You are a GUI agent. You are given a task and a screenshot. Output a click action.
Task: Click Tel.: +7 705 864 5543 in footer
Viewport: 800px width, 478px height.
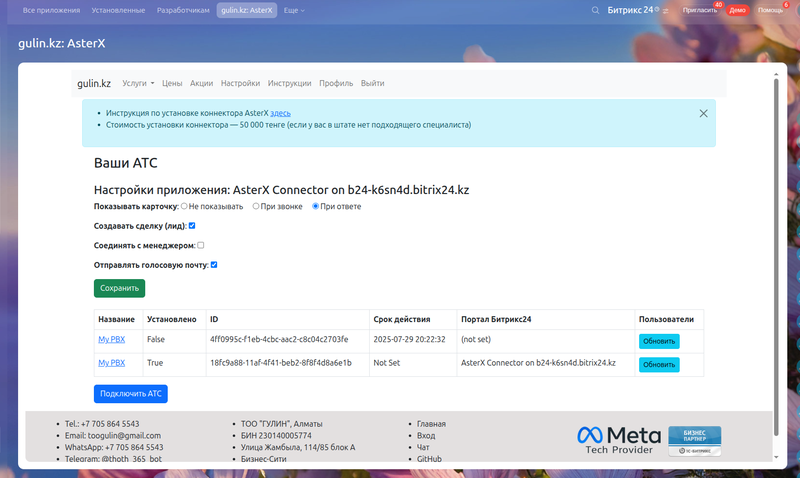pos(102,424)
